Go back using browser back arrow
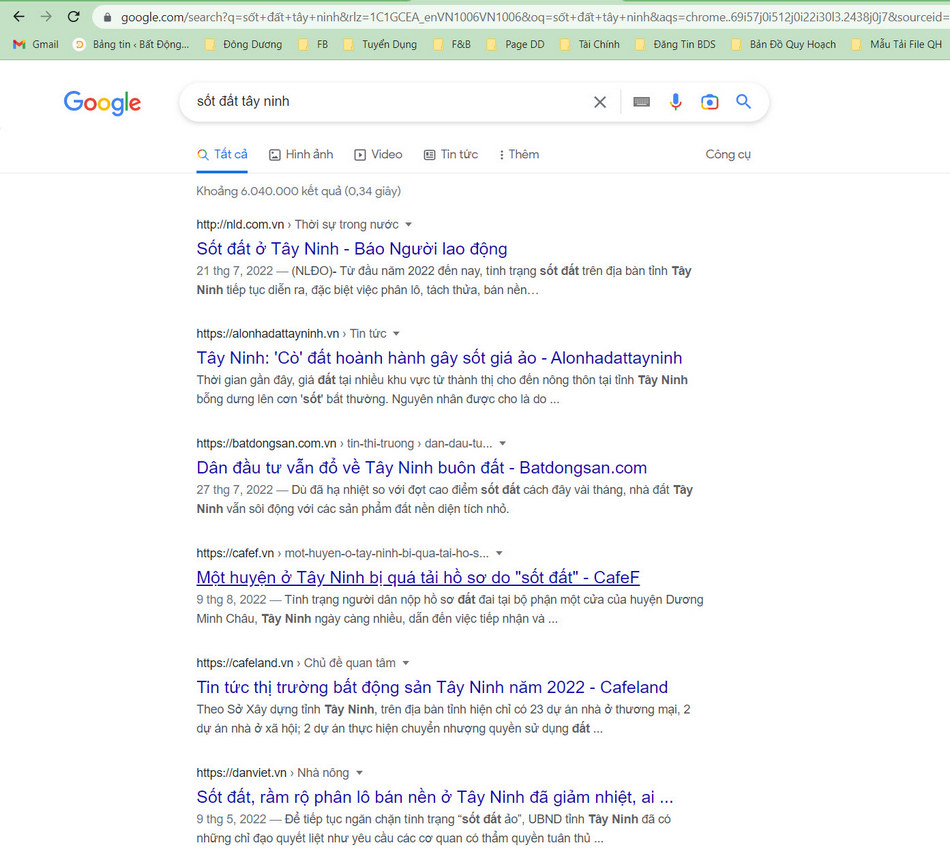 pos(19,16)
